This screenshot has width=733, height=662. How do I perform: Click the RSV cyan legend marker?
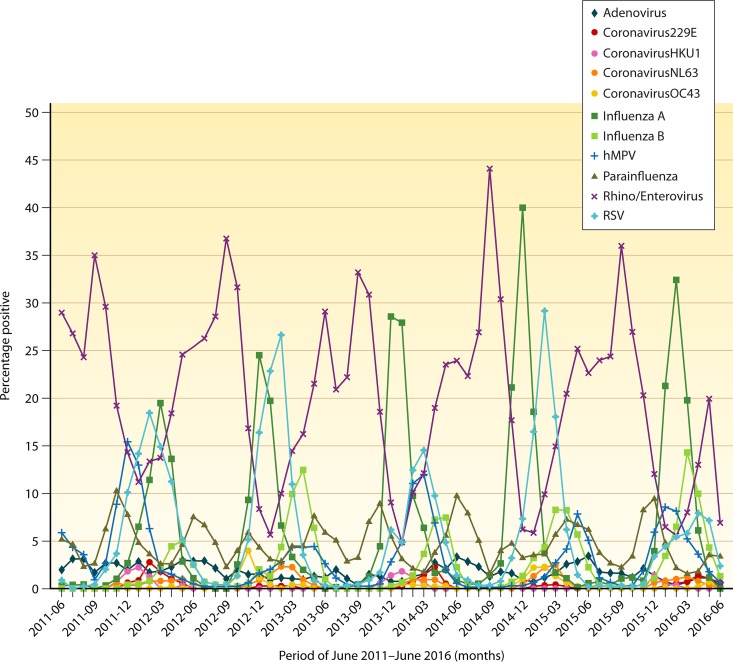point(594,216)
